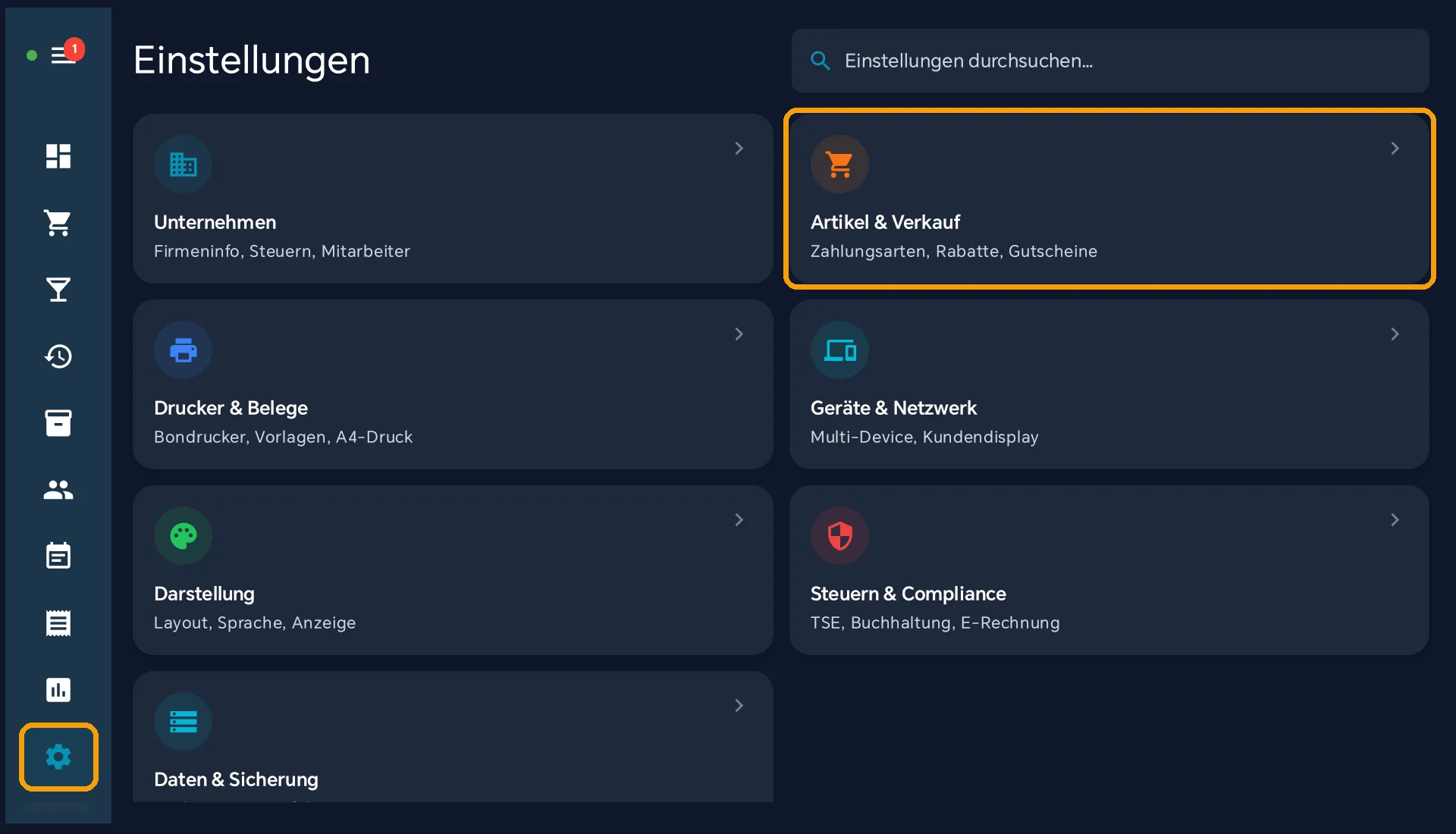1456x834 pixels.
Task: Open the receipt list icon in sidebar
Action: [x=58, y=623]
